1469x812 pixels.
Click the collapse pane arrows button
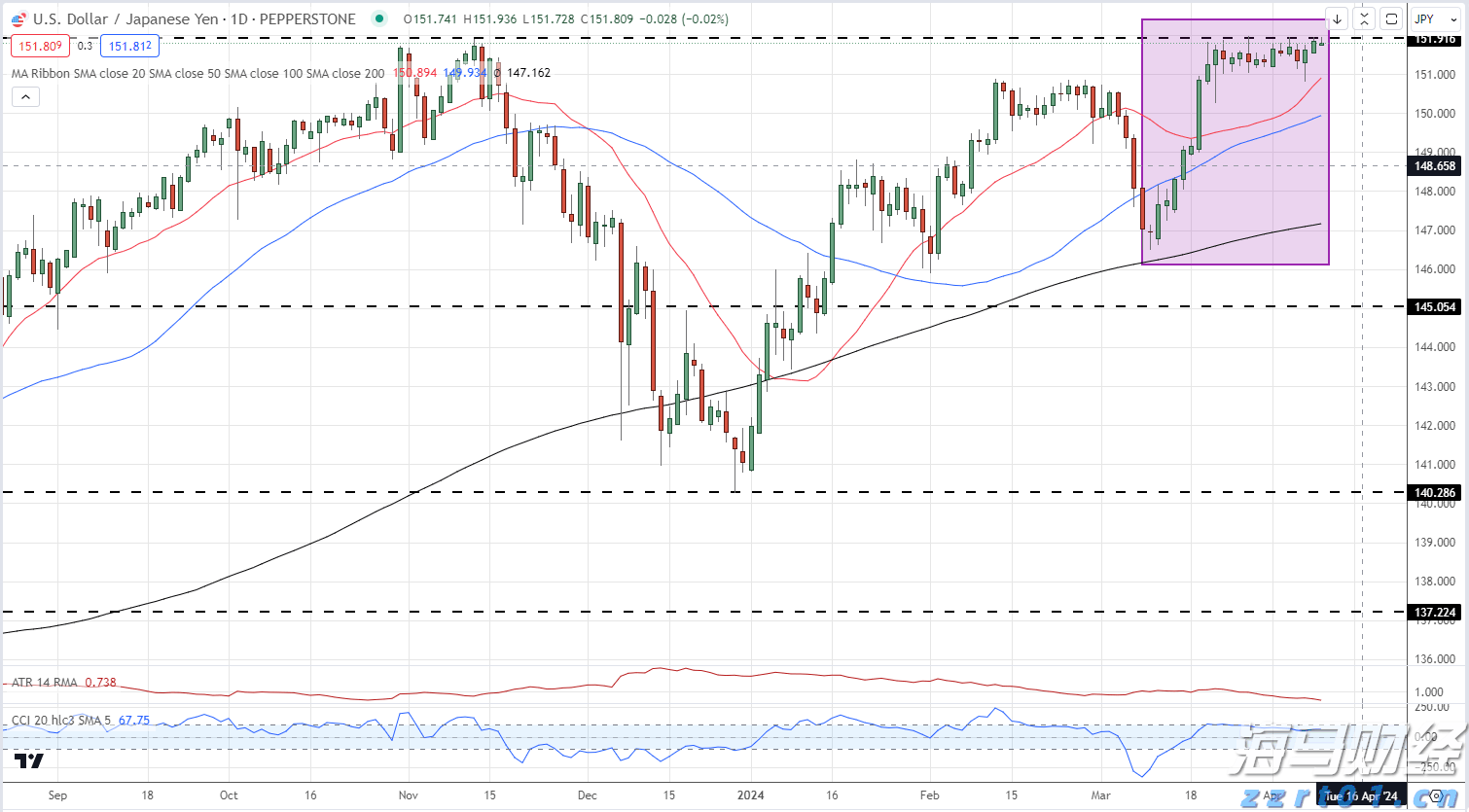pyautogui.click(x=1364, y=18)
